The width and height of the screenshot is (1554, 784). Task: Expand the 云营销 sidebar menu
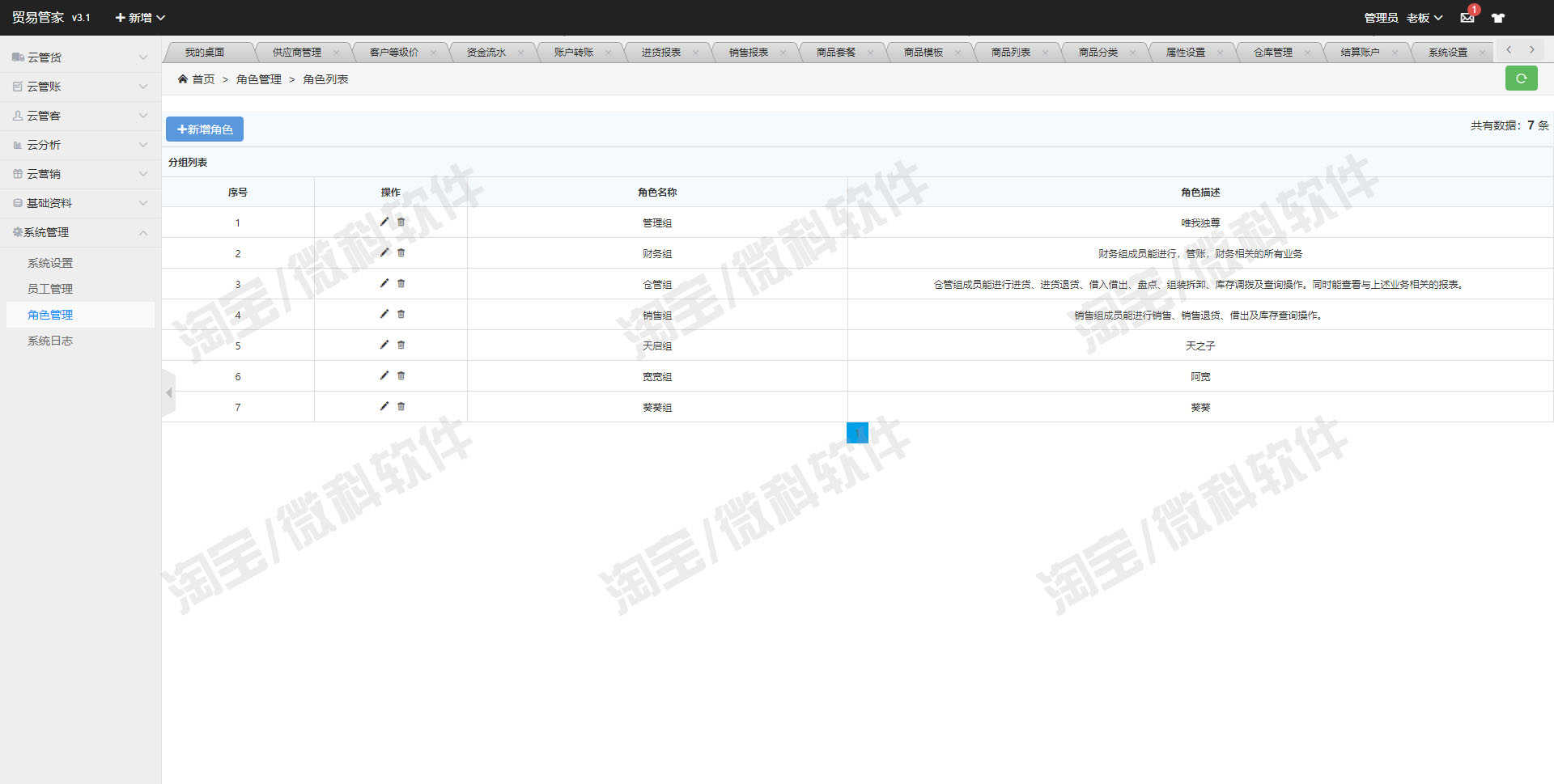pyautogui.click(x=80, y=174)
